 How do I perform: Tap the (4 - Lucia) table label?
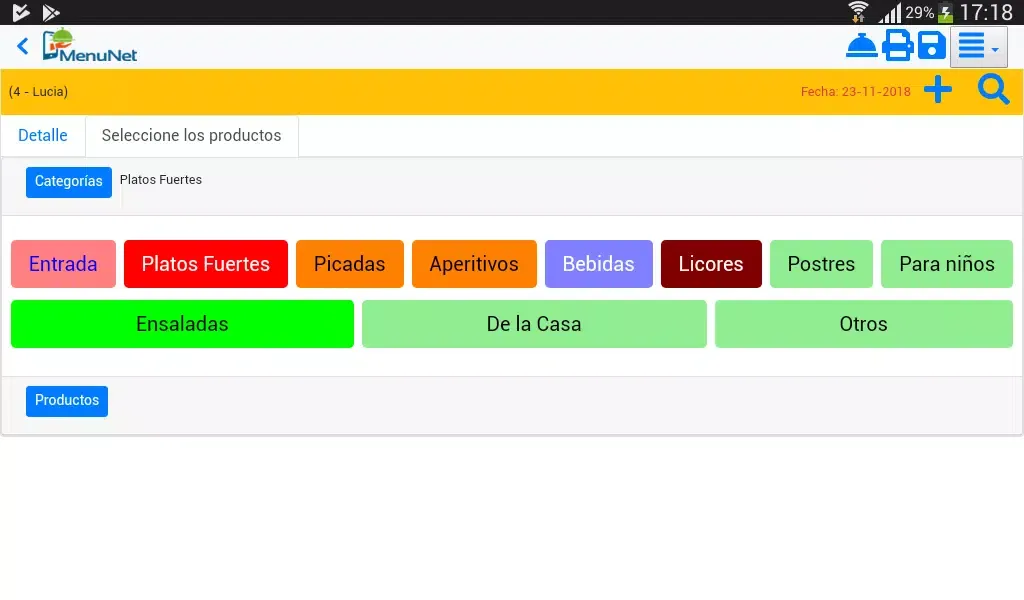[x=39, y=91]
